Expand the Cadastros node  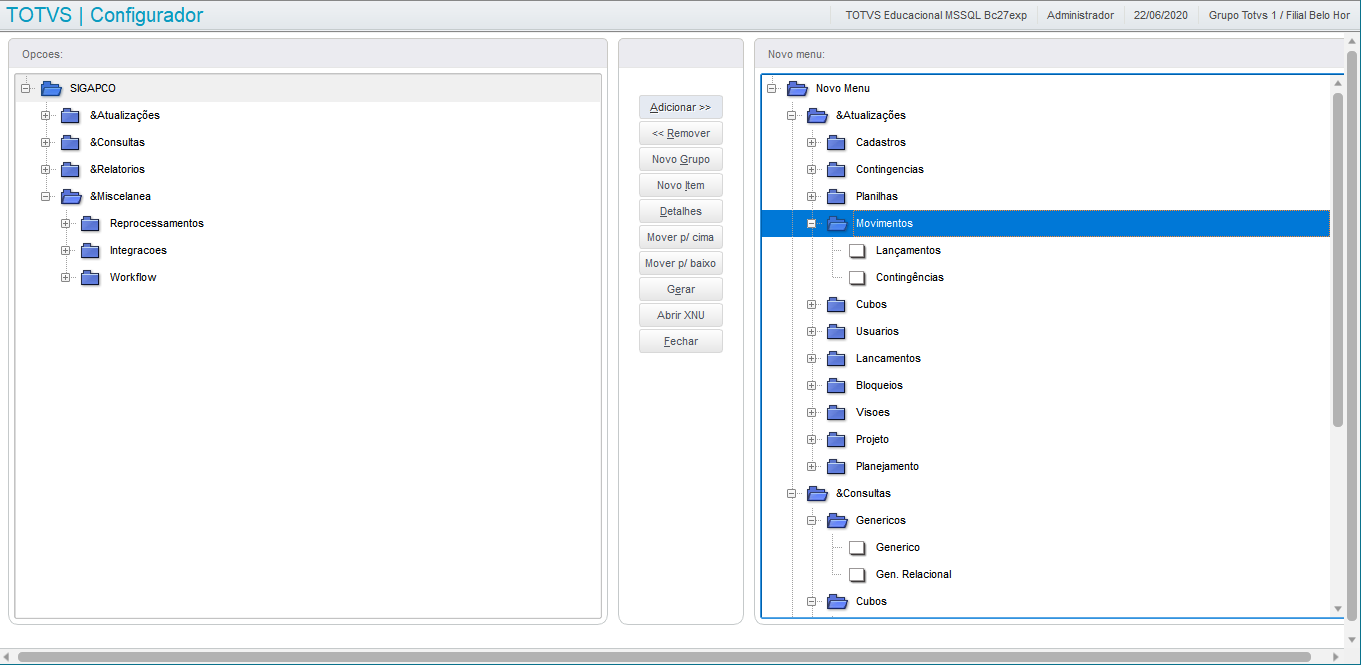coord(811,142)
